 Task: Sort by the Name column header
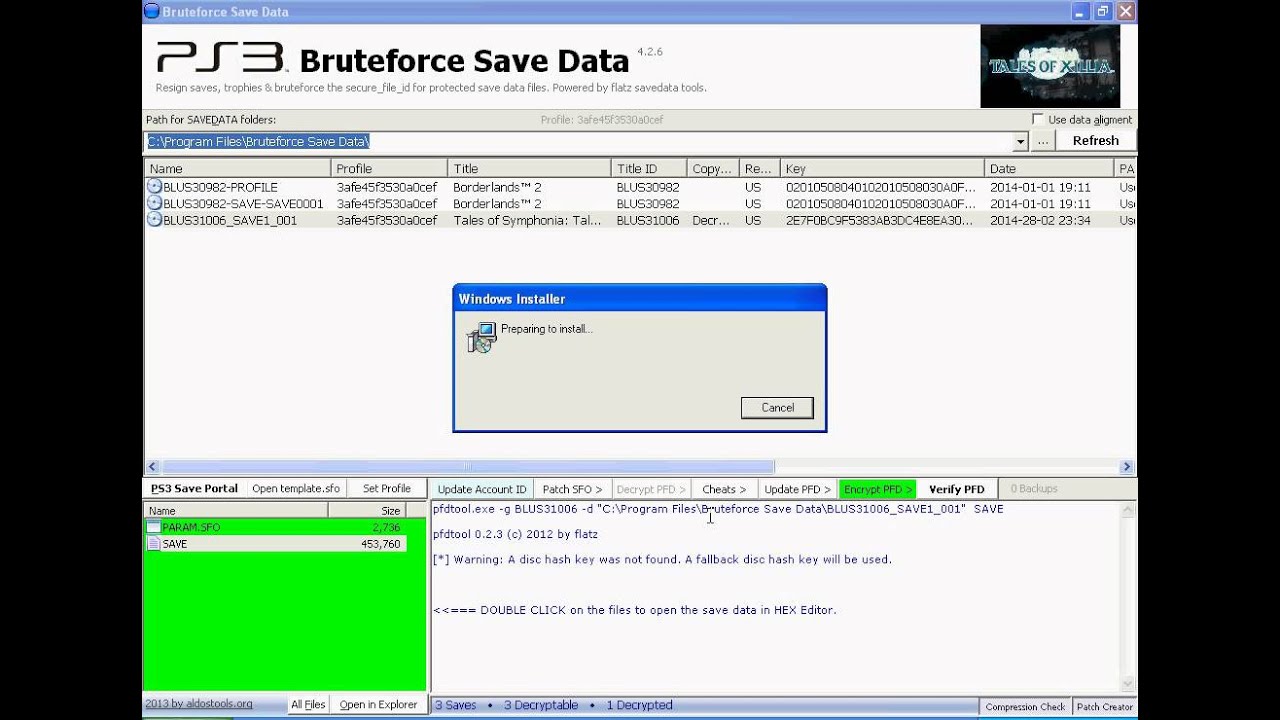238,169
